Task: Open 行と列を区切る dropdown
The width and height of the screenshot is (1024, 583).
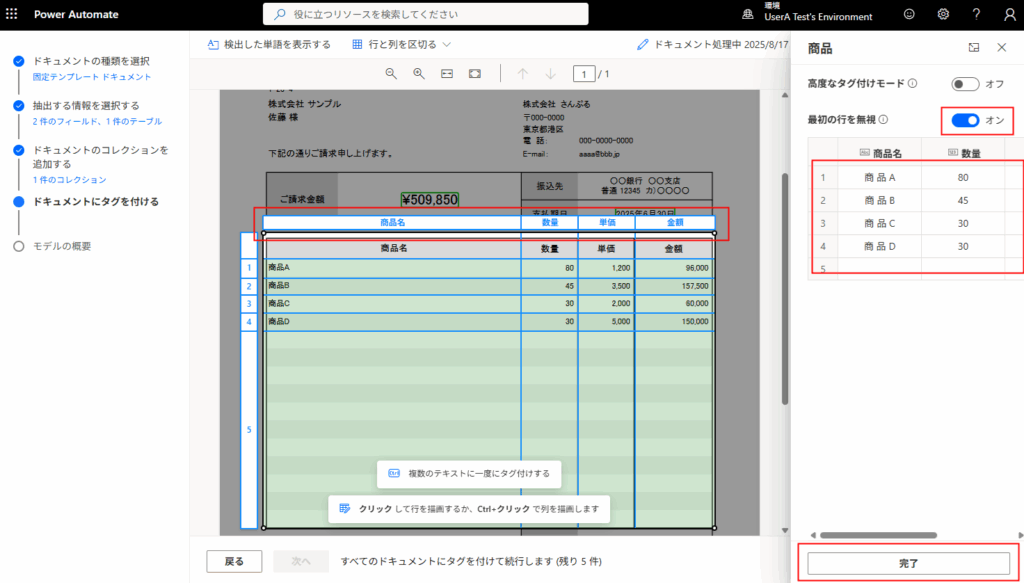Action: pyautogui.click(x=402, y=44)
